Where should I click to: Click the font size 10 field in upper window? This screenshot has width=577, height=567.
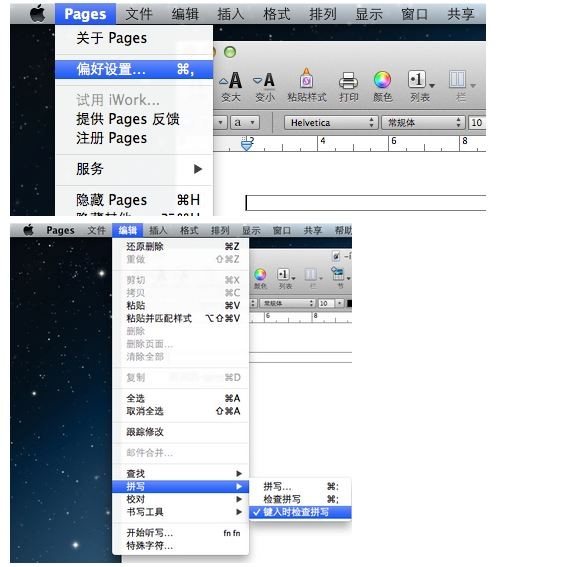[477, 123]
